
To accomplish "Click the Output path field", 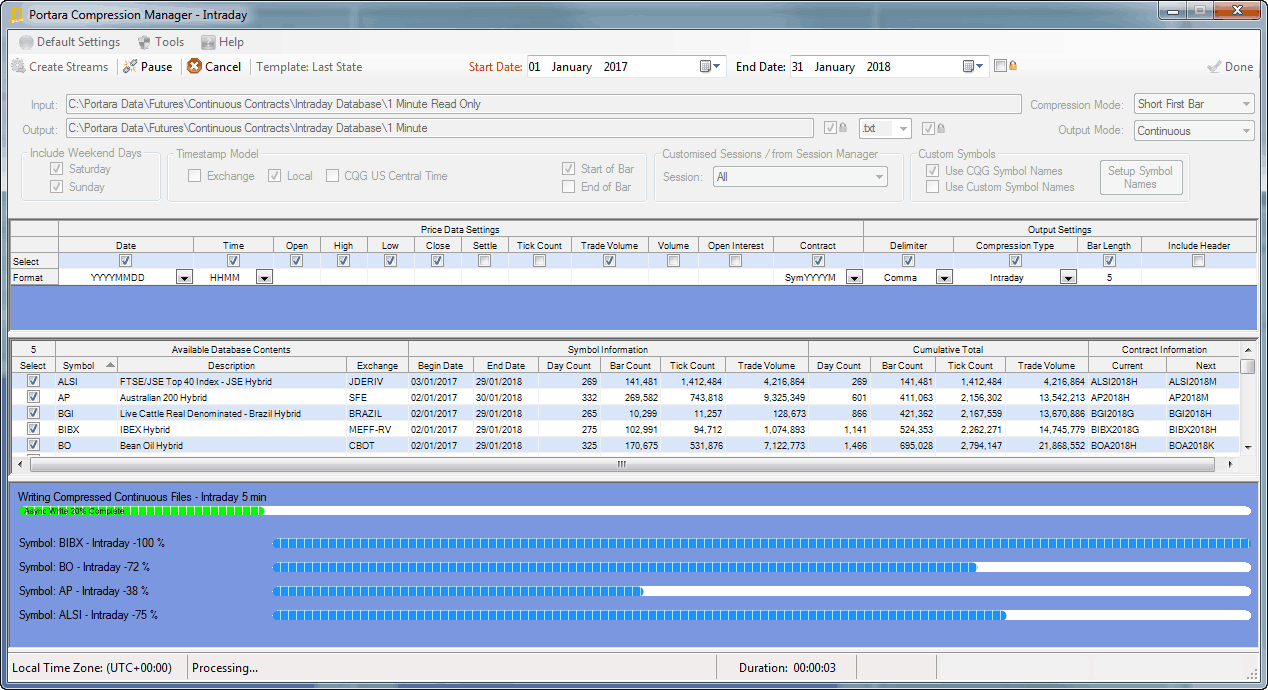I will (440, 128).
